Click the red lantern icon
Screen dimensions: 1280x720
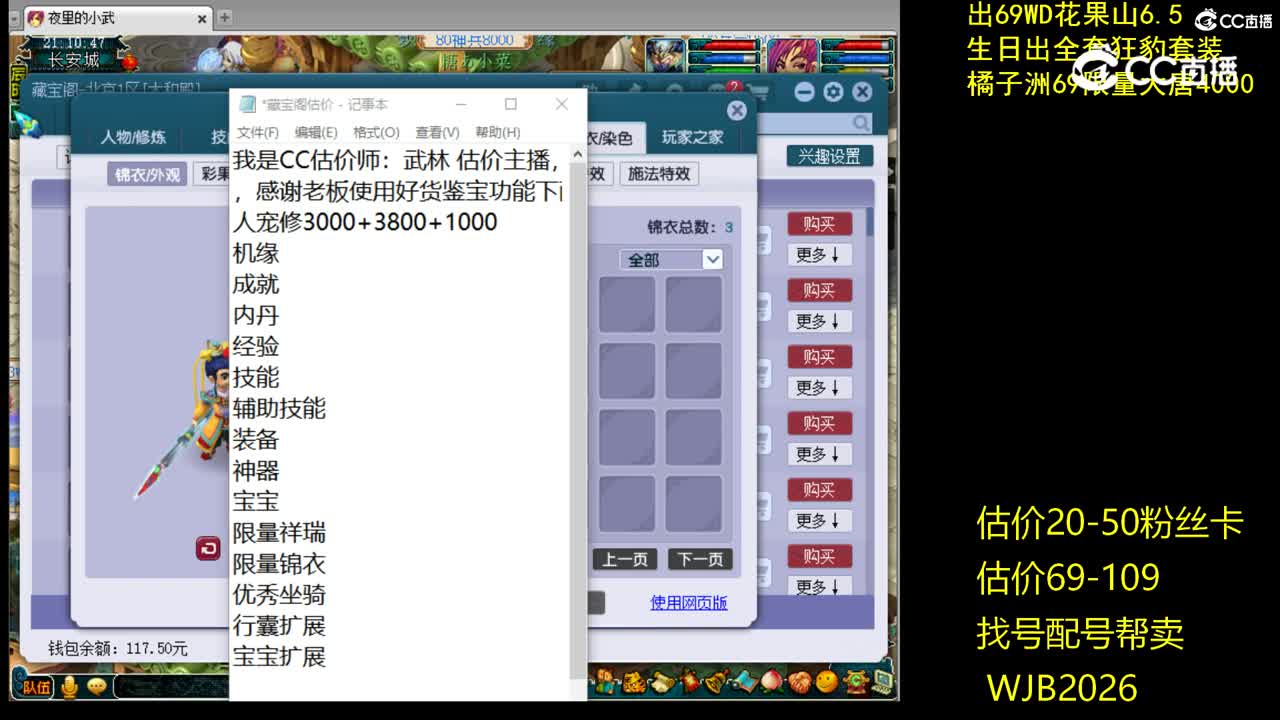690,681
